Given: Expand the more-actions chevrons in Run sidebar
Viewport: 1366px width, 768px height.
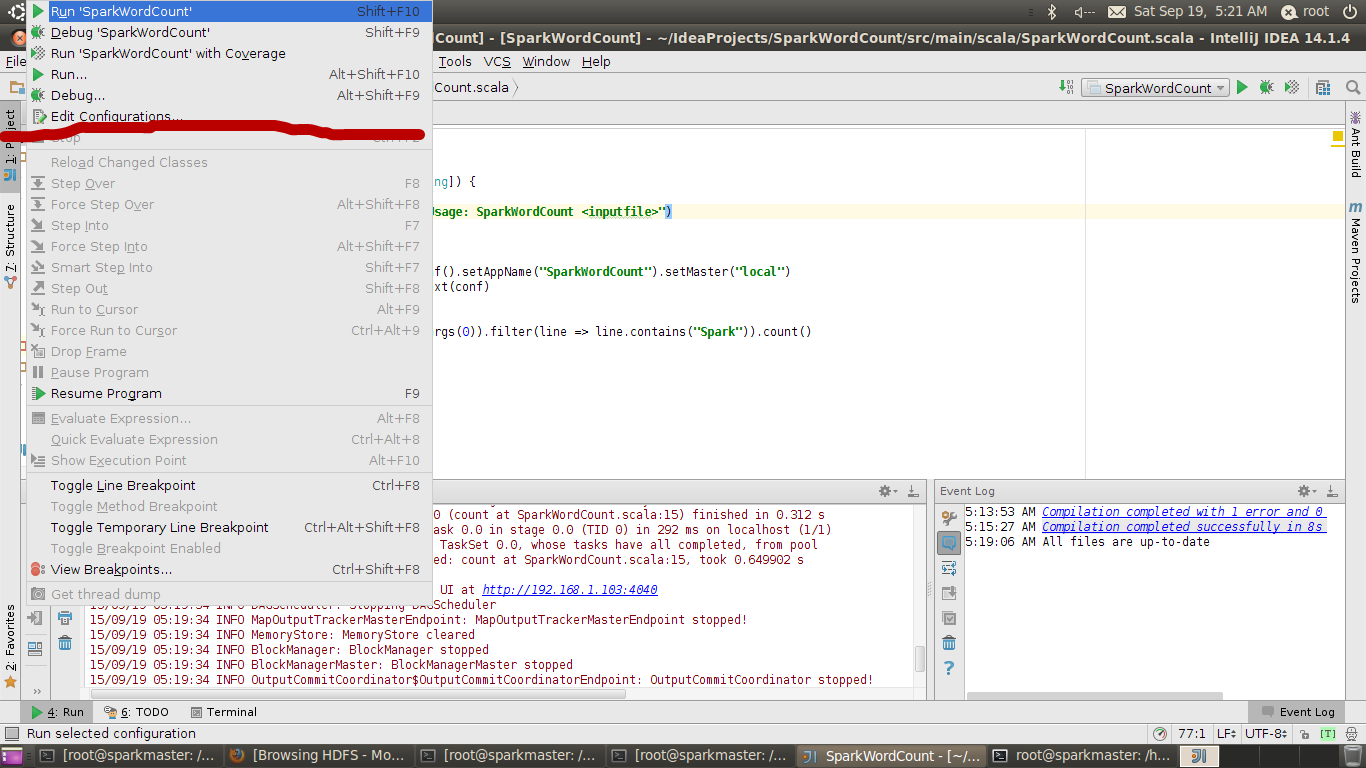Looking at the screenshot, I should [37, 690].
